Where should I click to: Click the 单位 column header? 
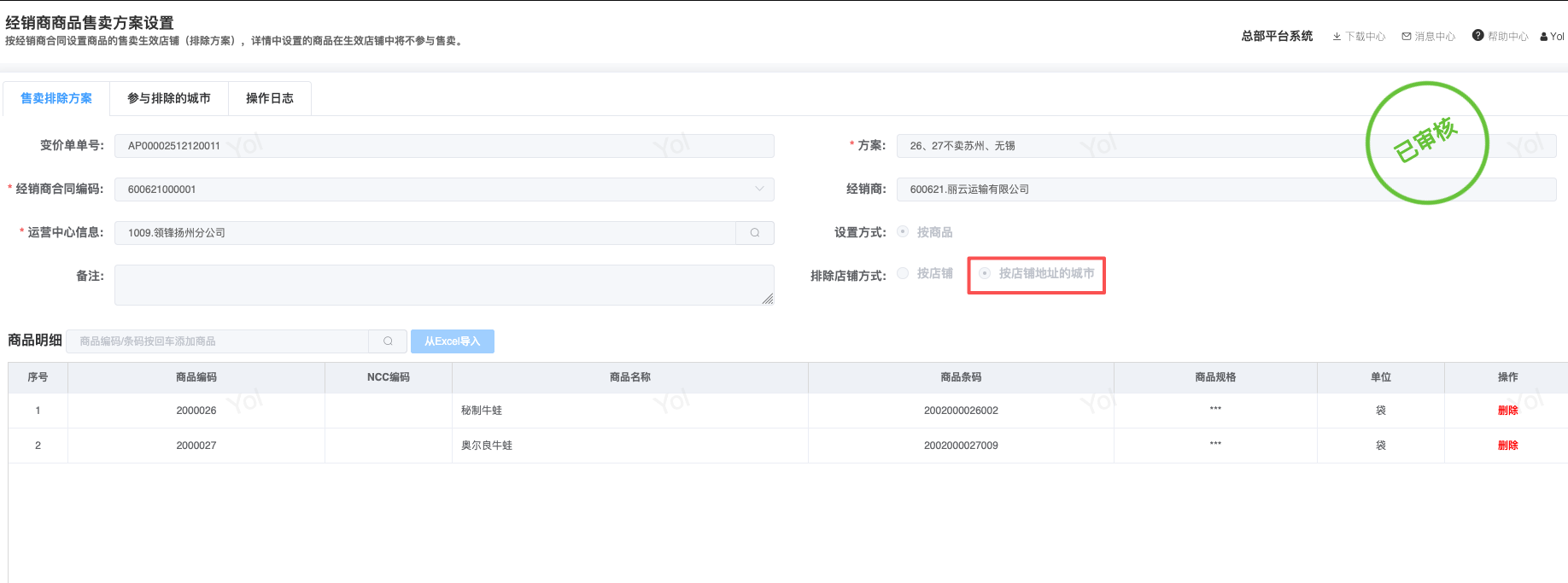1381,377
